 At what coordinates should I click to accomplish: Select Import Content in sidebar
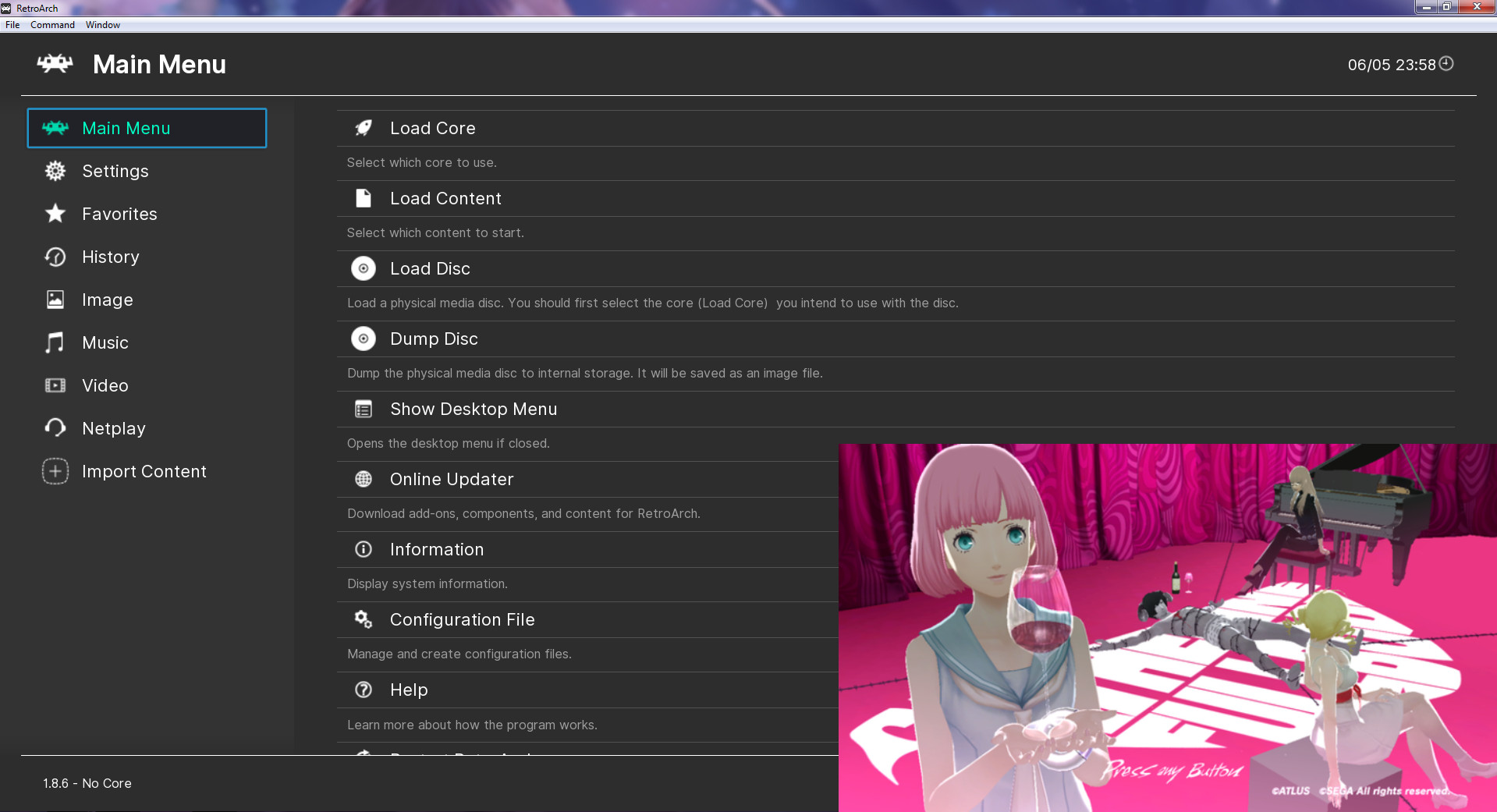click(x=147, y=471)
